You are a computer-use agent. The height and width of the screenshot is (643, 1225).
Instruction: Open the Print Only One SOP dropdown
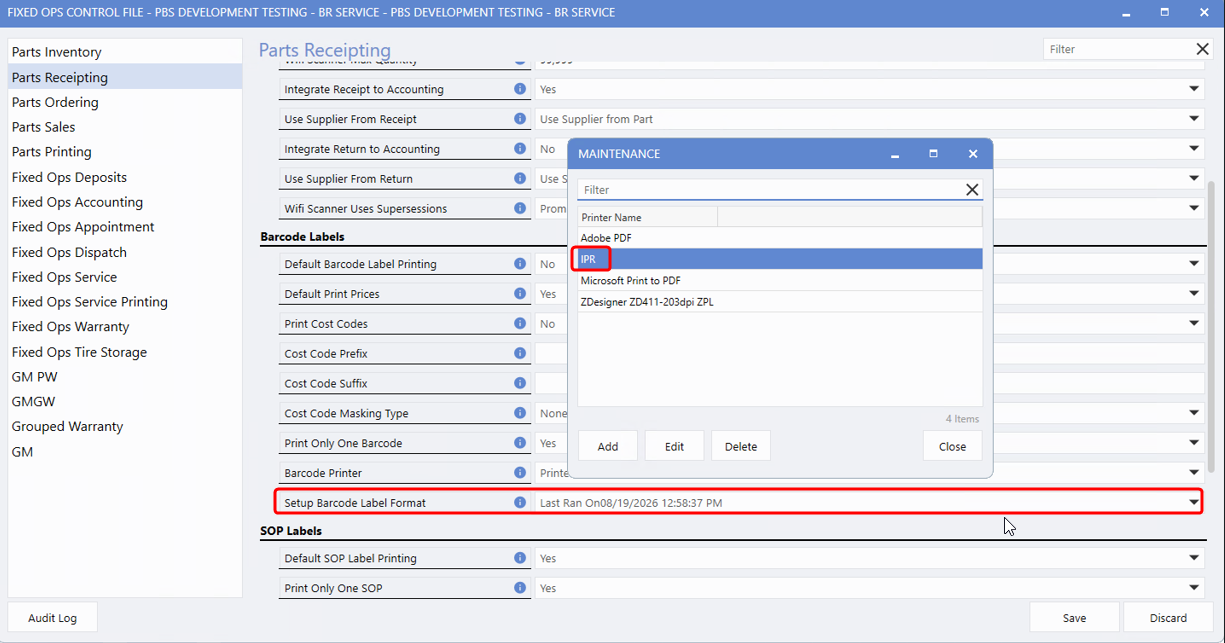click(1194, 588)
